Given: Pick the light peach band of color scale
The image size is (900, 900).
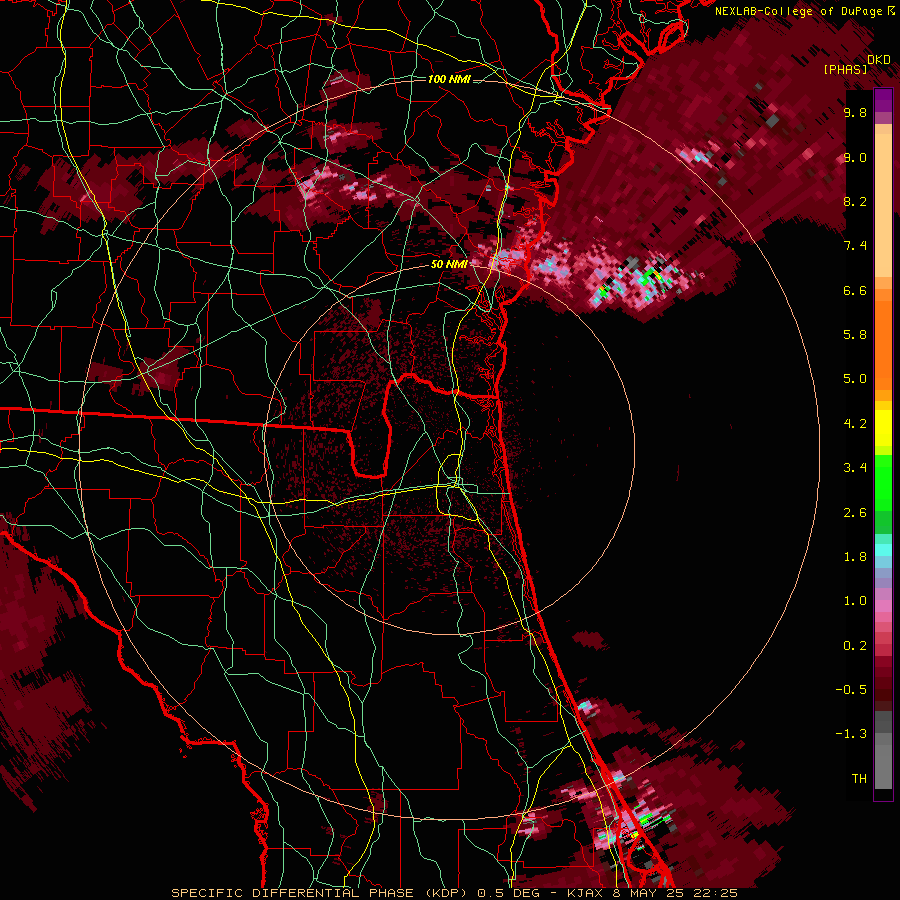Looking at the screenshot, I should point(883,205).
